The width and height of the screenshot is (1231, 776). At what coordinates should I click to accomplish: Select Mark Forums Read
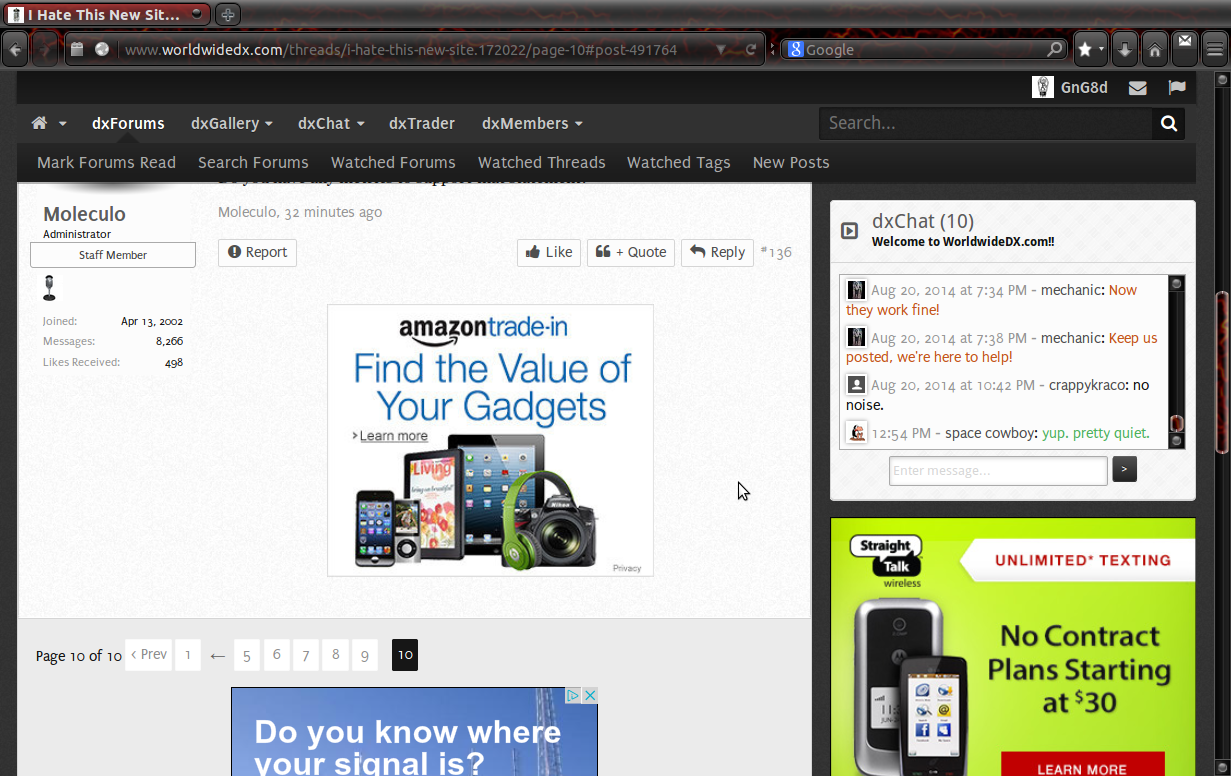(106, 162)
